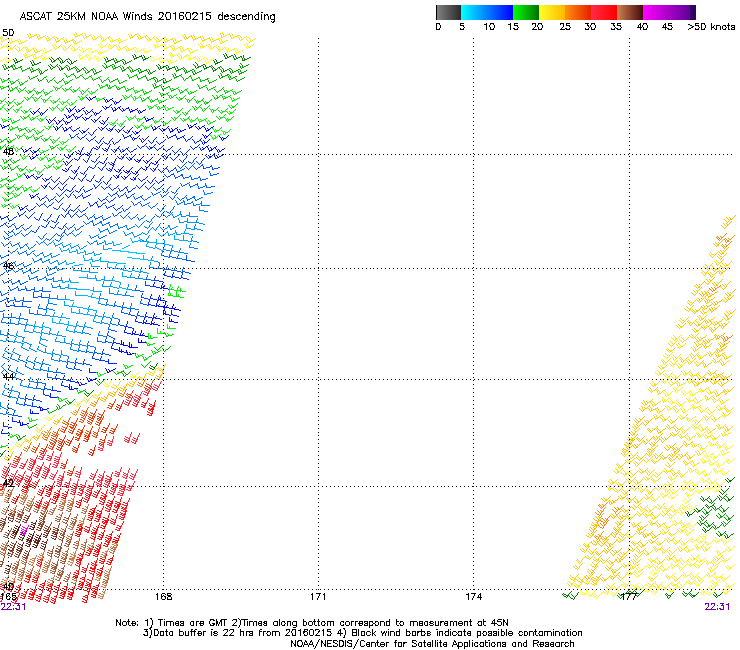
Task: Click the 'NOAA/NESDIS/Center for Satellite Applications and Research' credit
Action: (432, 644)
